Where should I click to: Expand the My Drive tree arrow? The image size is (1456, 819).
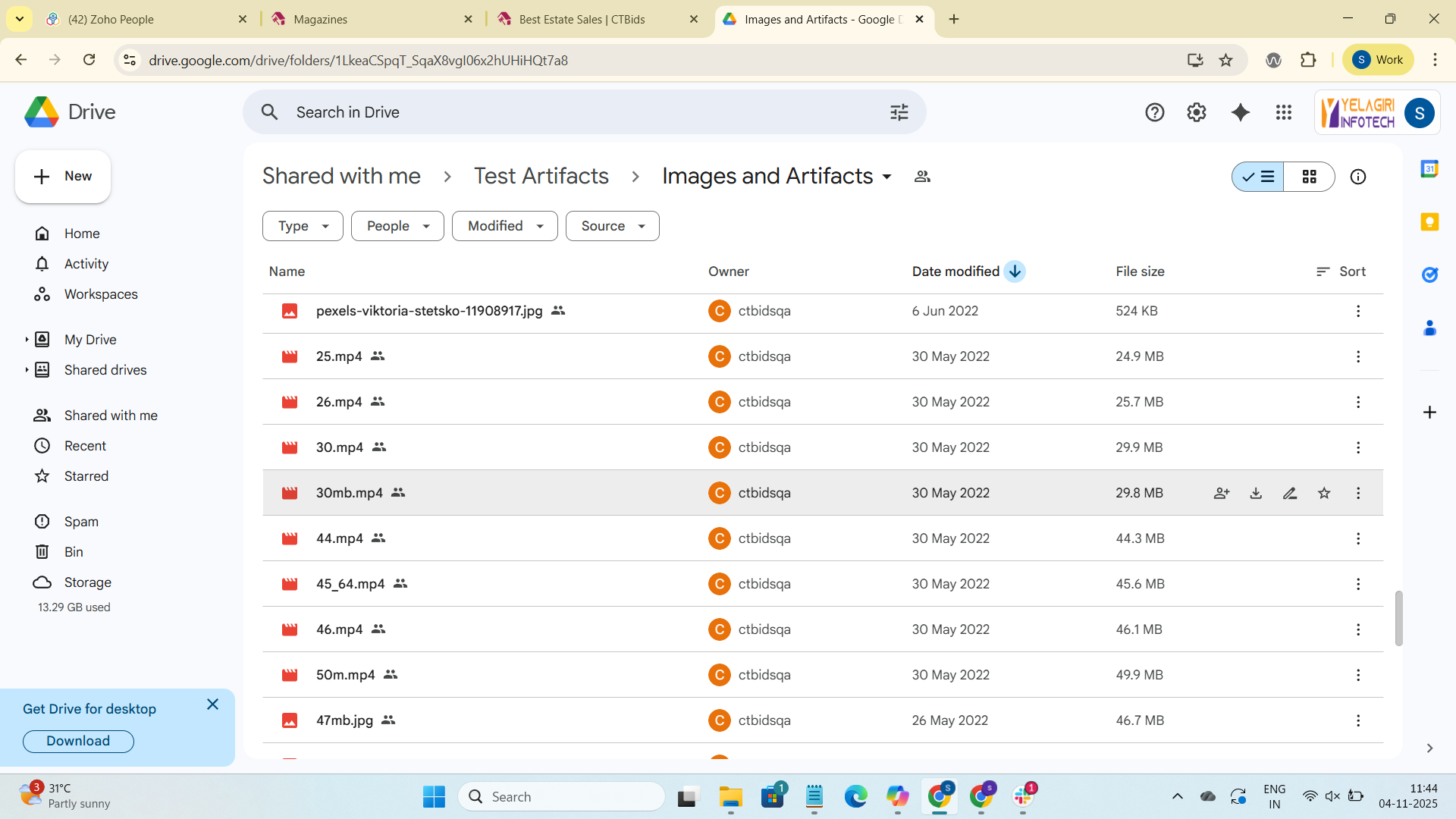coord(27,340)
